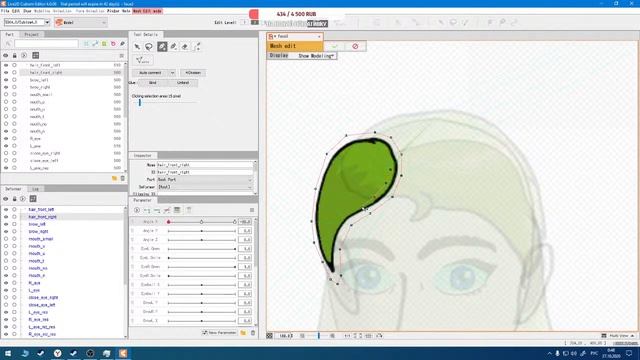640x360 pixels.
Task: Toggle visibility of brow_left in Deformer list
Action: pyautogui.click(x=6, y=224)
